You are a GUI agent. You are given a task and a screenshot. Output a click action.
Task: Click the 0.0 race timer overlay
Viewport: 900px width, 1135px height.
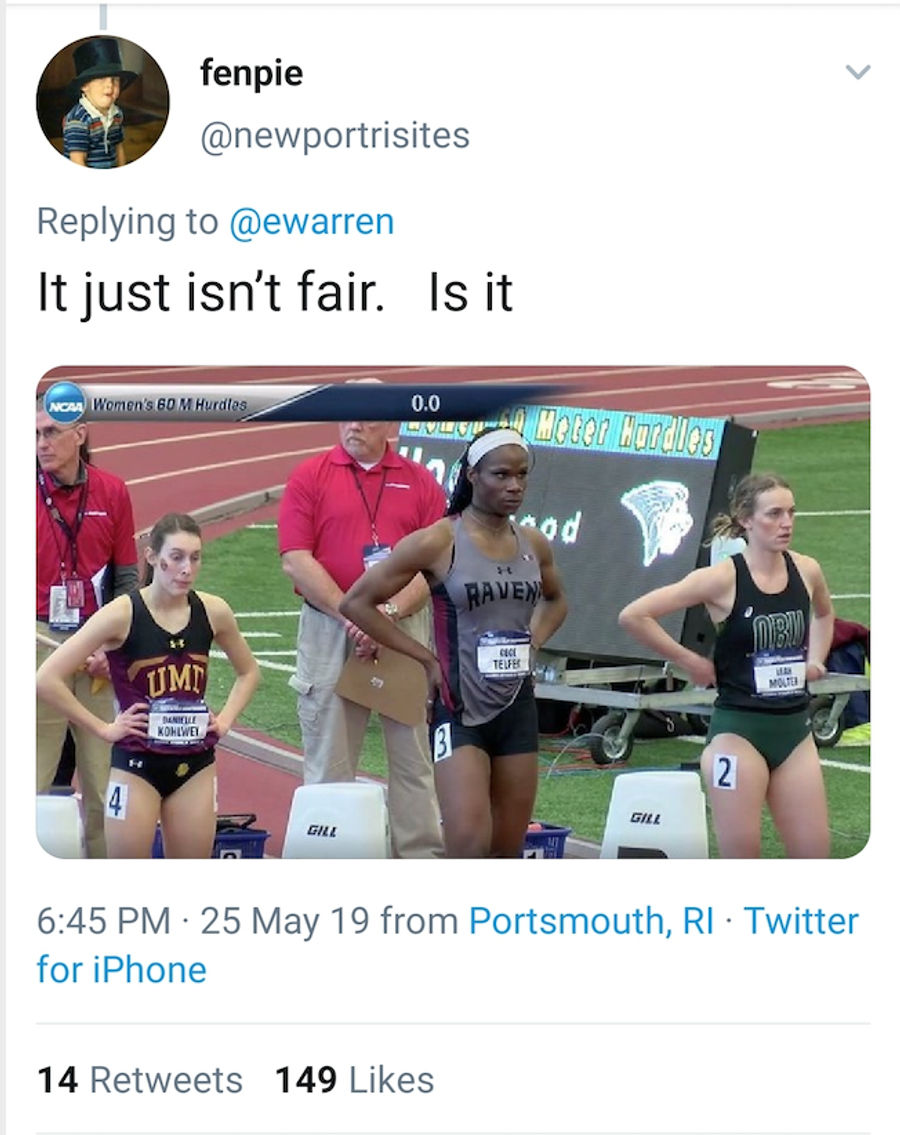click(x=425, y=402)
